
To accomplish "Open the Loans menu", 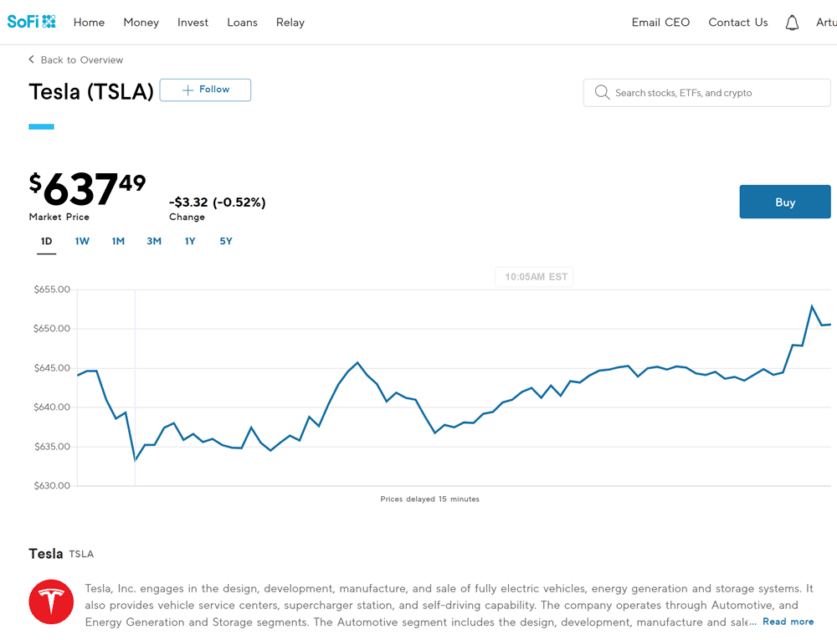I will [x=242, y=22].
